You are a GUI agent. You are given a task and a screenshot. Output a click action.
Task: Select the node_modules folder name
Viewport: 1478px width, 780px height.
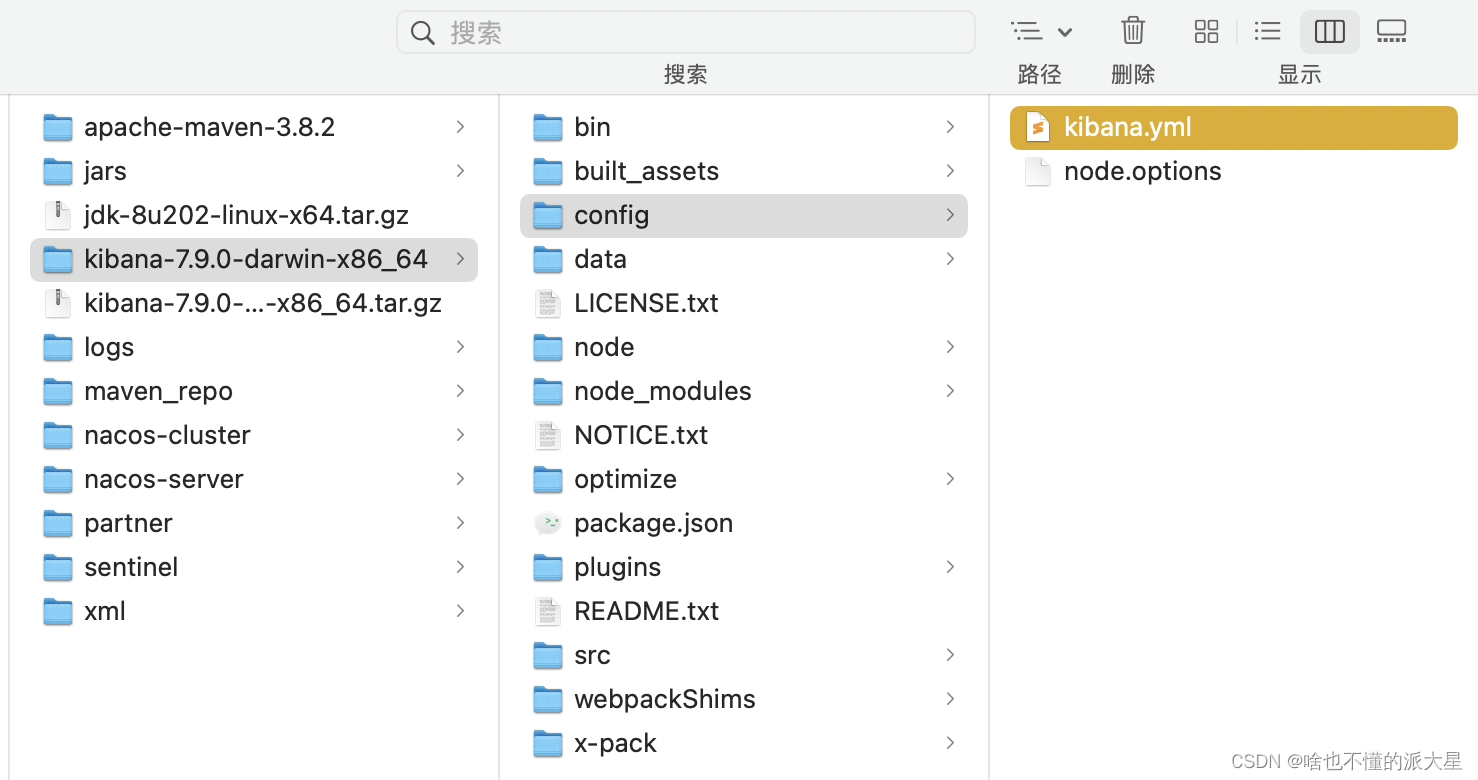[x=663, y=391]
